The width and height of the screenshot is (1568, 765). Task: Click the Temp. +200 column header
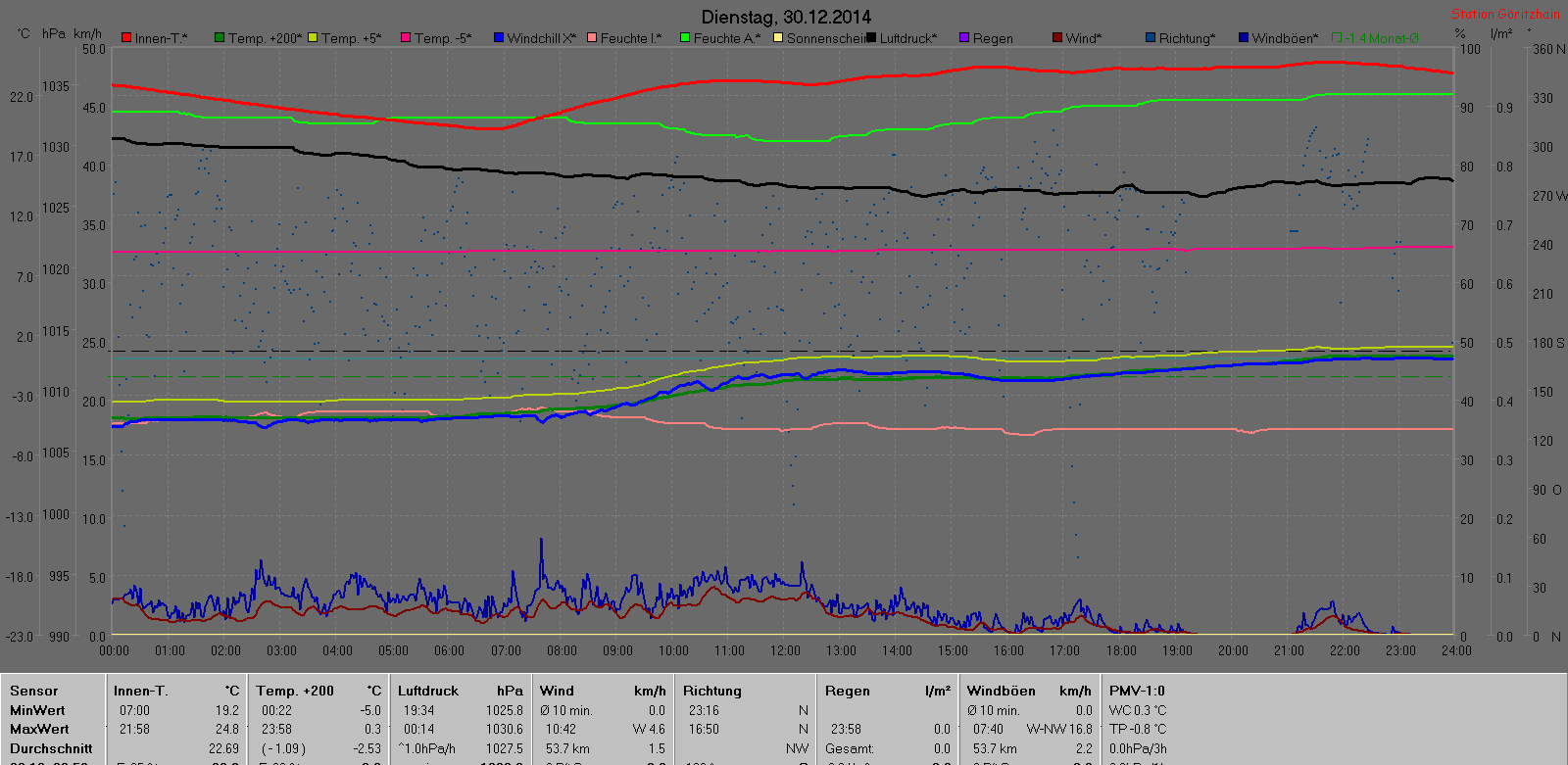click(x=295, y=691)
